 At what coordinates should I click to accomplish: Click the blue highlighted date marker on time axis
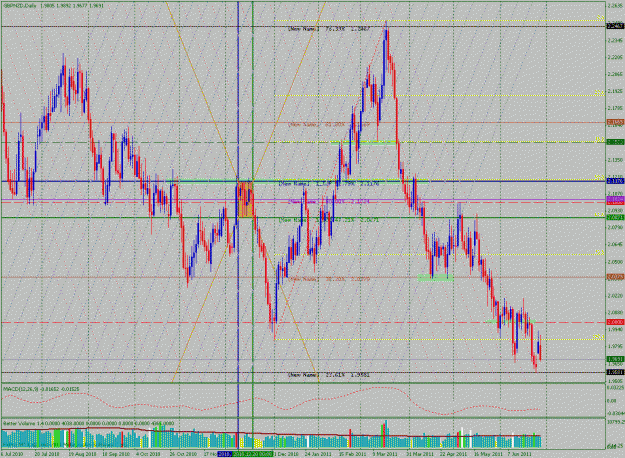coord(224,454)
